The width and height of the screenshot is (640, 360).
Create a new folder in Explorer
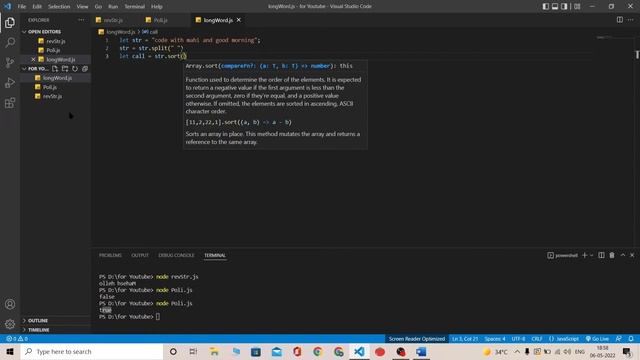click(65, 69)
